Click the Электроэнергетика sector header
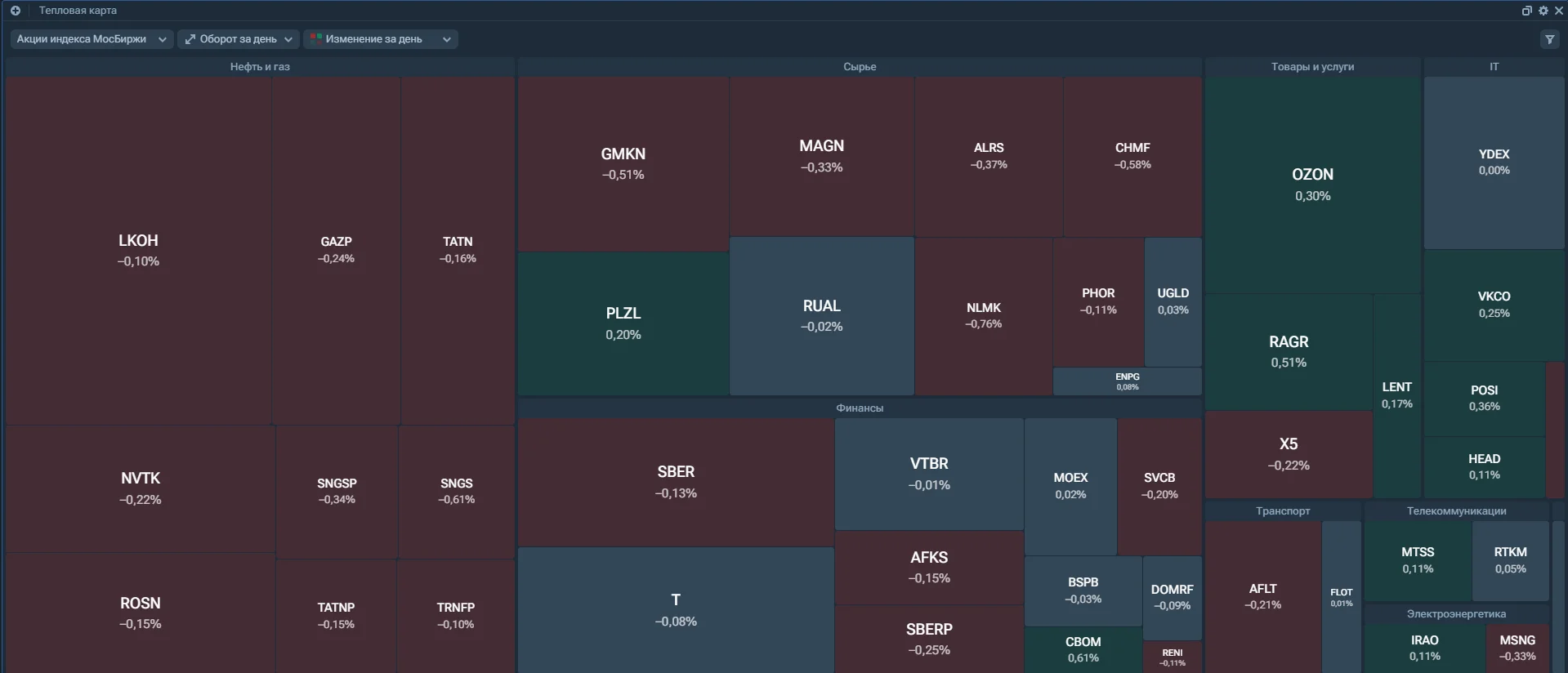Image resolution: width=1568 pixels, height=673 pixels. [x=1456, y=614]
